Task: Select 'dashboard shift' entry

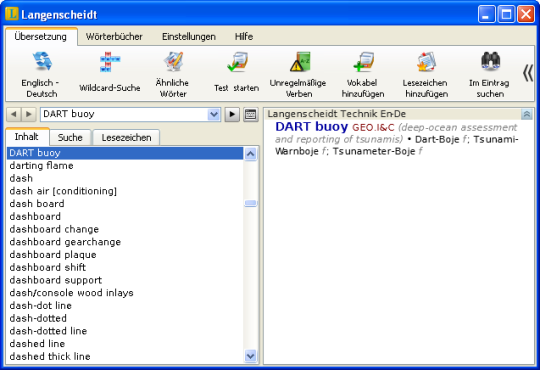Action: click(125, 268)
